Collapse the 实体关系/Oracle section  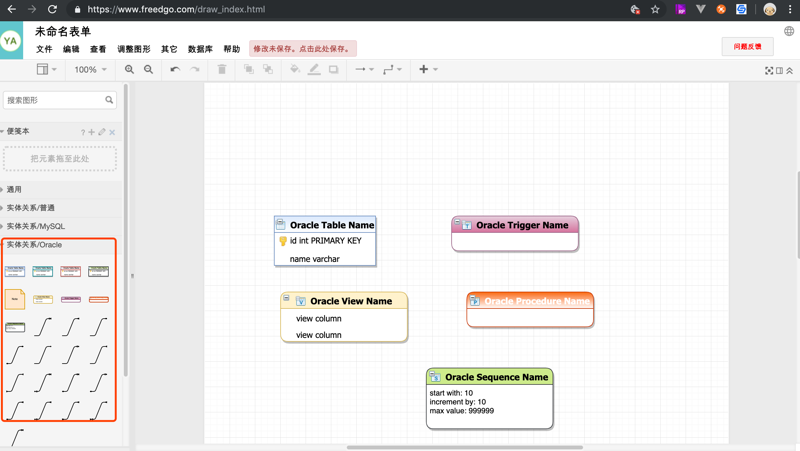click(34, 245)
